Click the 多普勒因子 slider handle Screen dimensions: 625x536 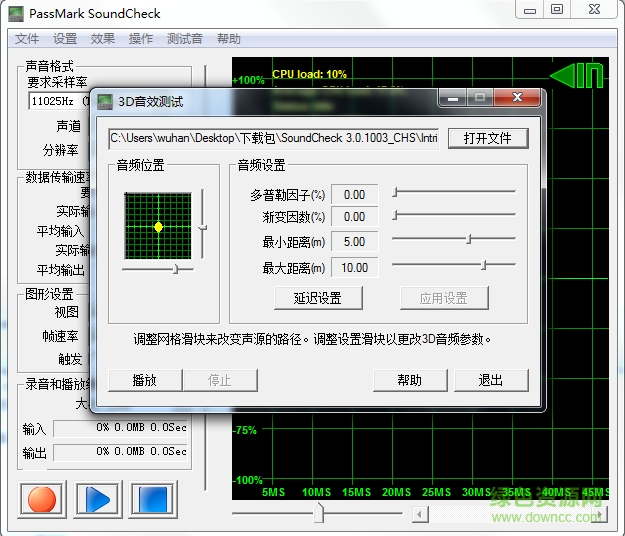(x=396, y=190)
